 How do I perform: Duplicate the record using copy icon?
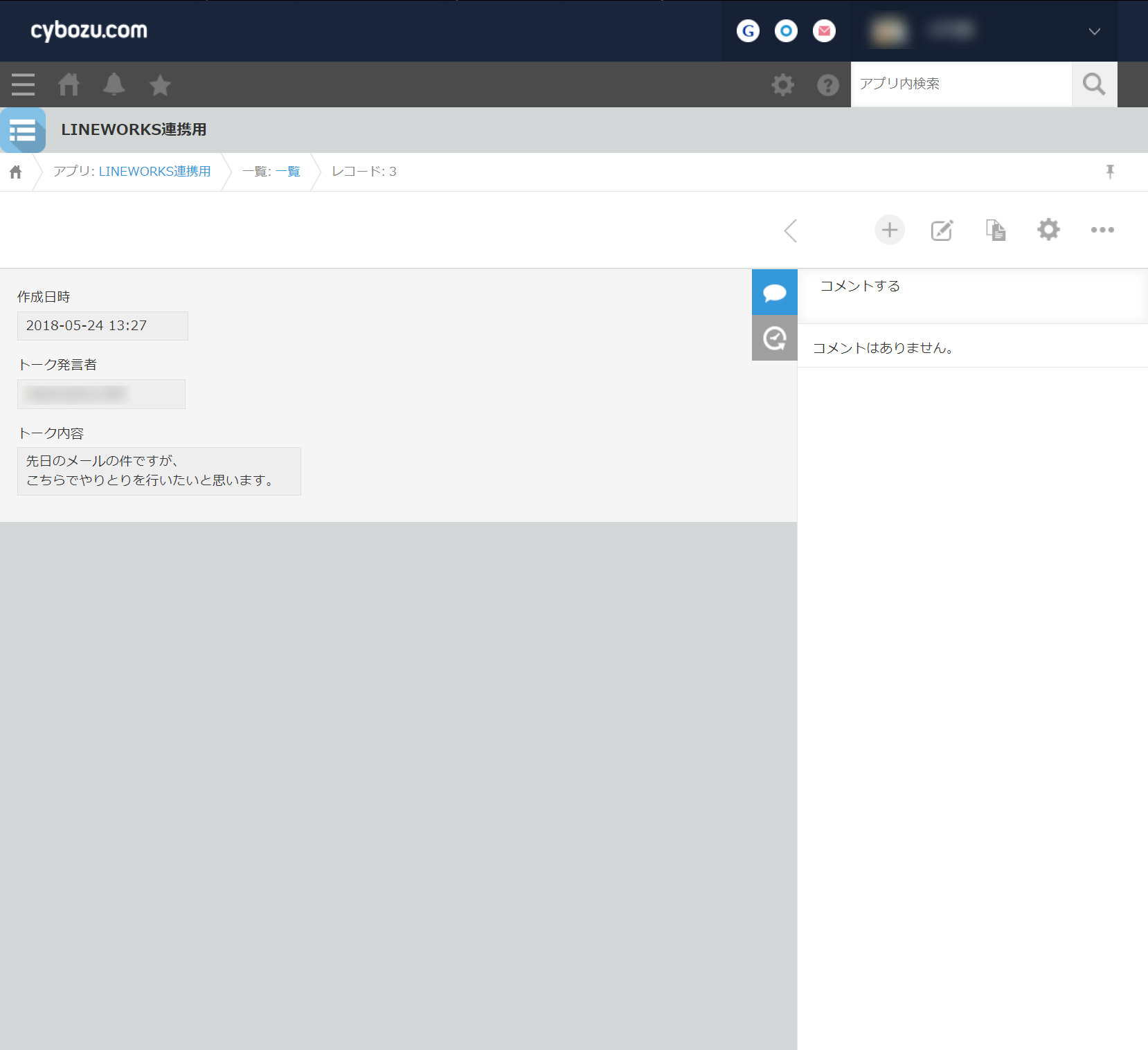coord(995,230)
